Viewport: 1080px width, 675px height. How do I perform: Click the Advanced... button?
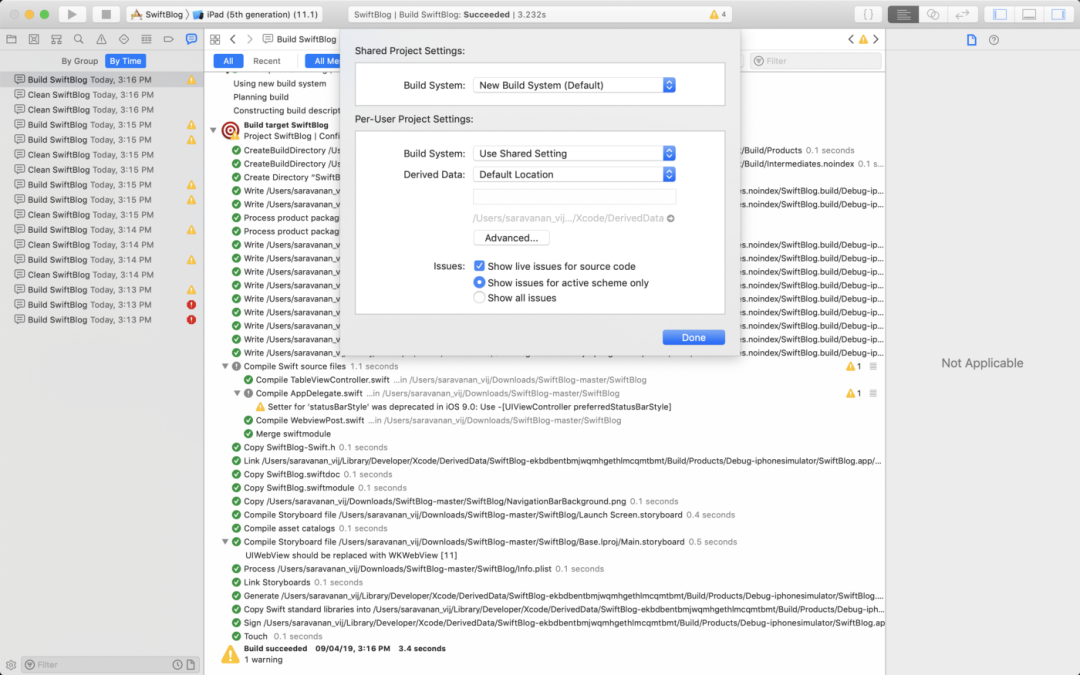click(x=511, y=238)
